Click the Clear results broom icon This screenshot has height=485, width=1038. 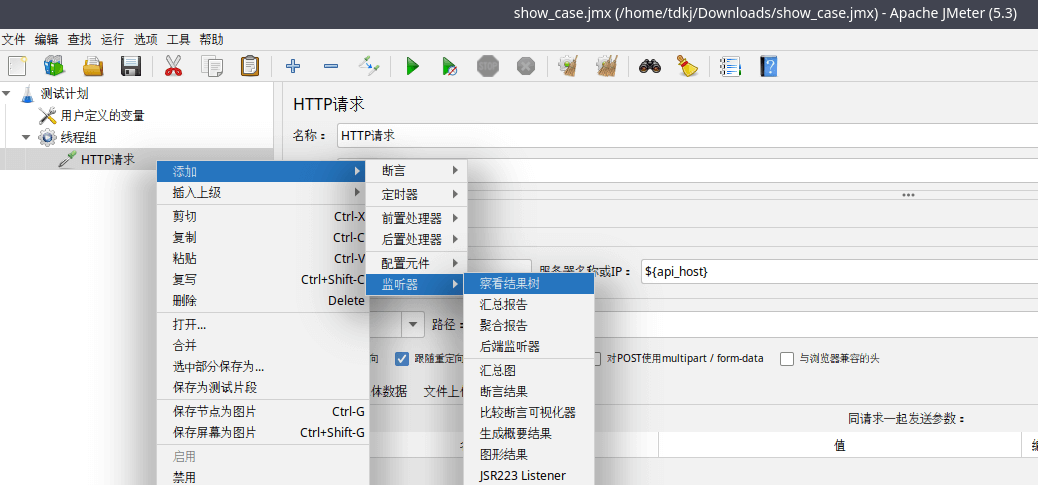(568, 66)
